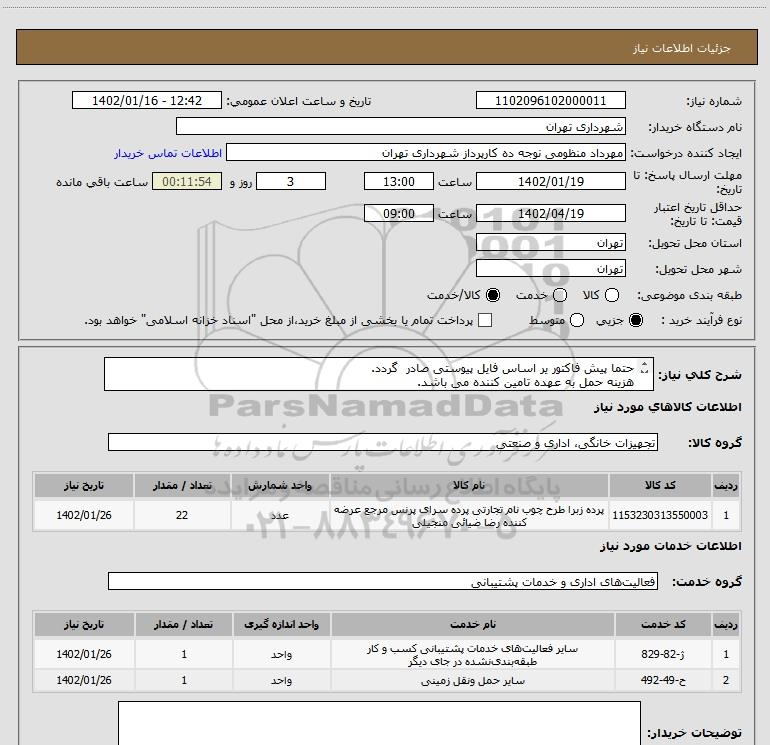
Task: Click the اطلاعات خدمات مورد نیاز heading
Action: 670,546
